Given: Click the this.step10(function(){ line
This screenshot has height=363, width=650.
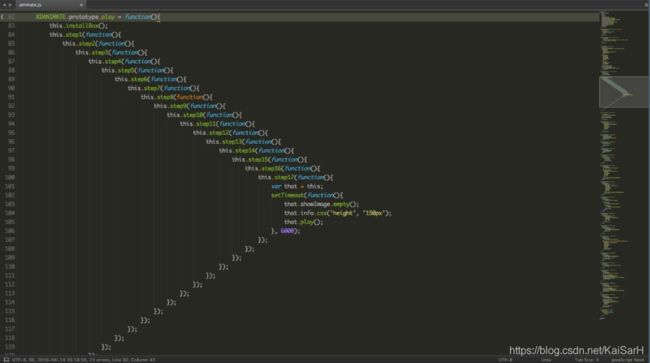Looking at the screenshot, I should [x=204, y=115].
